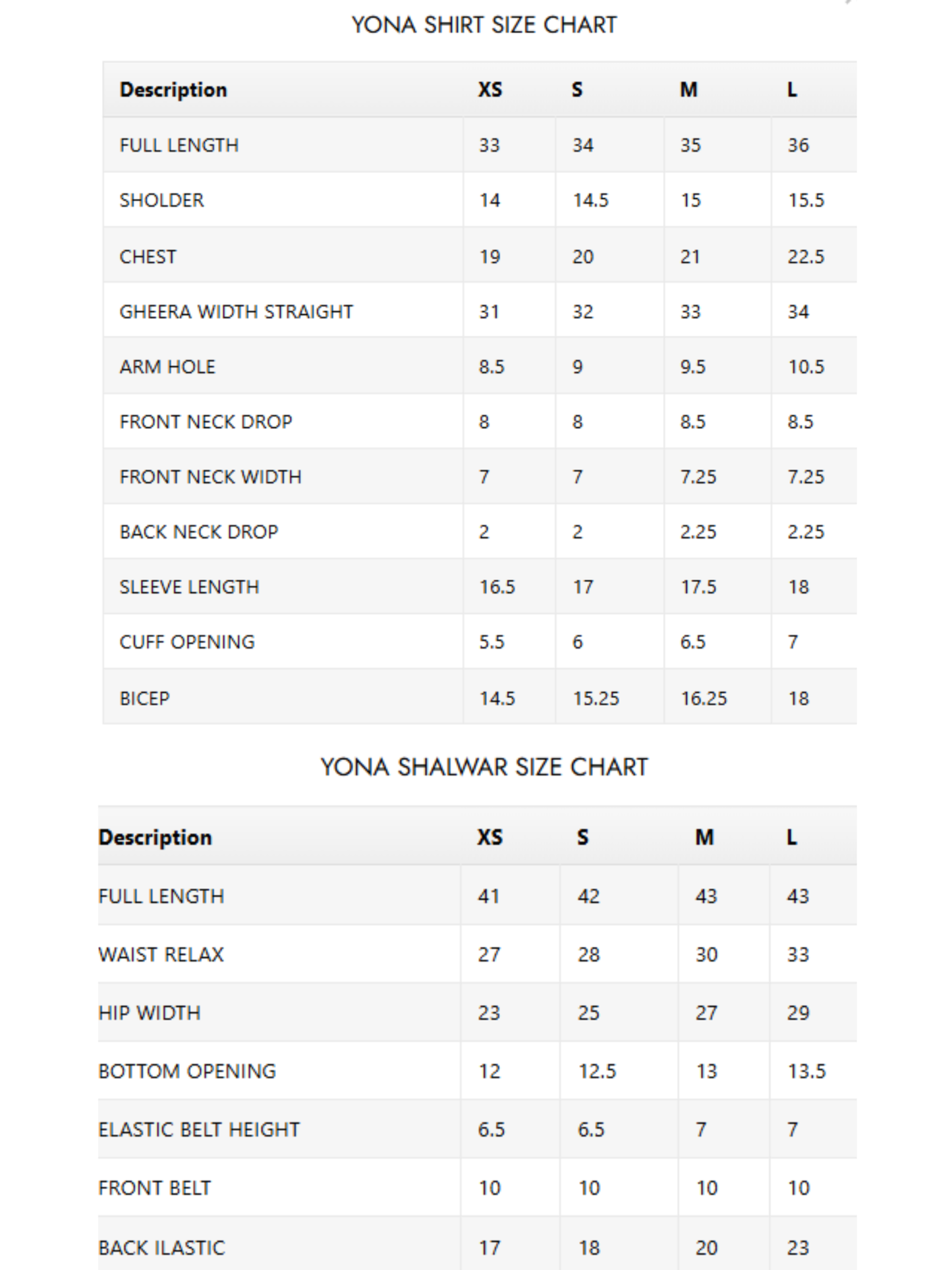Click the FRONT BELT row label
This screenshot has height=1270, width=952.
point(154,1188)
